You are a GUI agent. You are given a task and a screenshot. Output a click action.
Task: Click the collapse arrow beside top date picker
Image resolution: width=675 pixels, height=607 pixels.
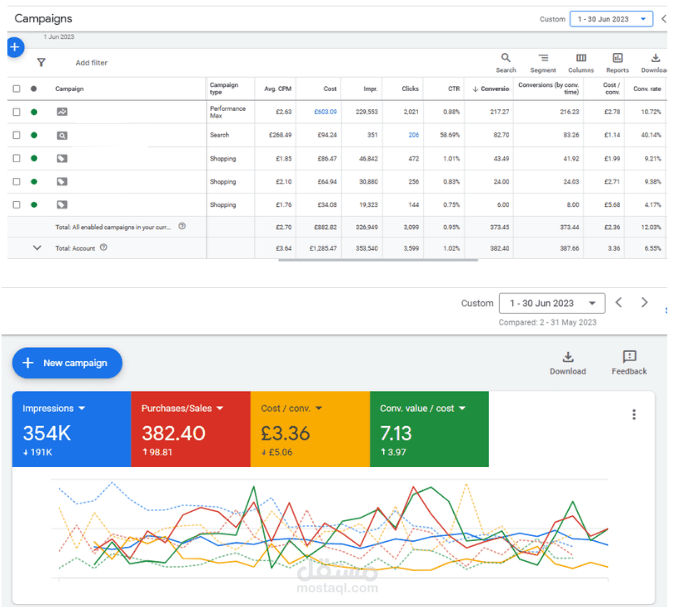tap(664, 19)
